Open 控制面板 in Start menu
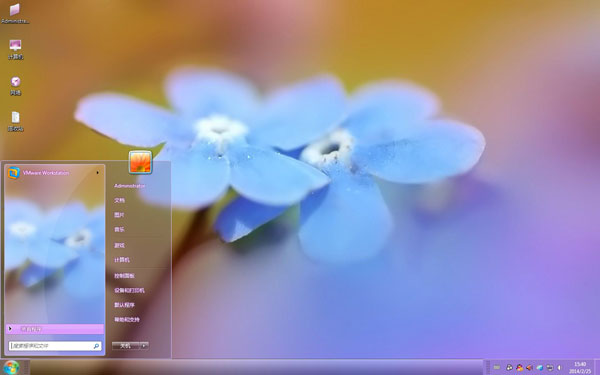The height and width of the screenshot is (375, 600). [x=124, y=276]
